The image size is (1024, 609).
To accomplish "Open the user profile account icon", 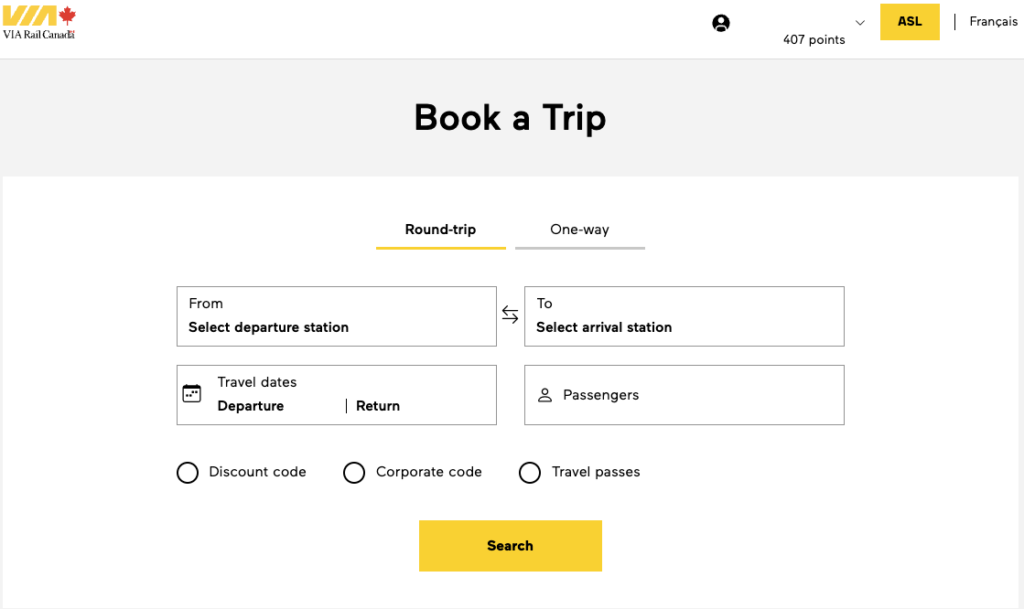I will [720, 22].
